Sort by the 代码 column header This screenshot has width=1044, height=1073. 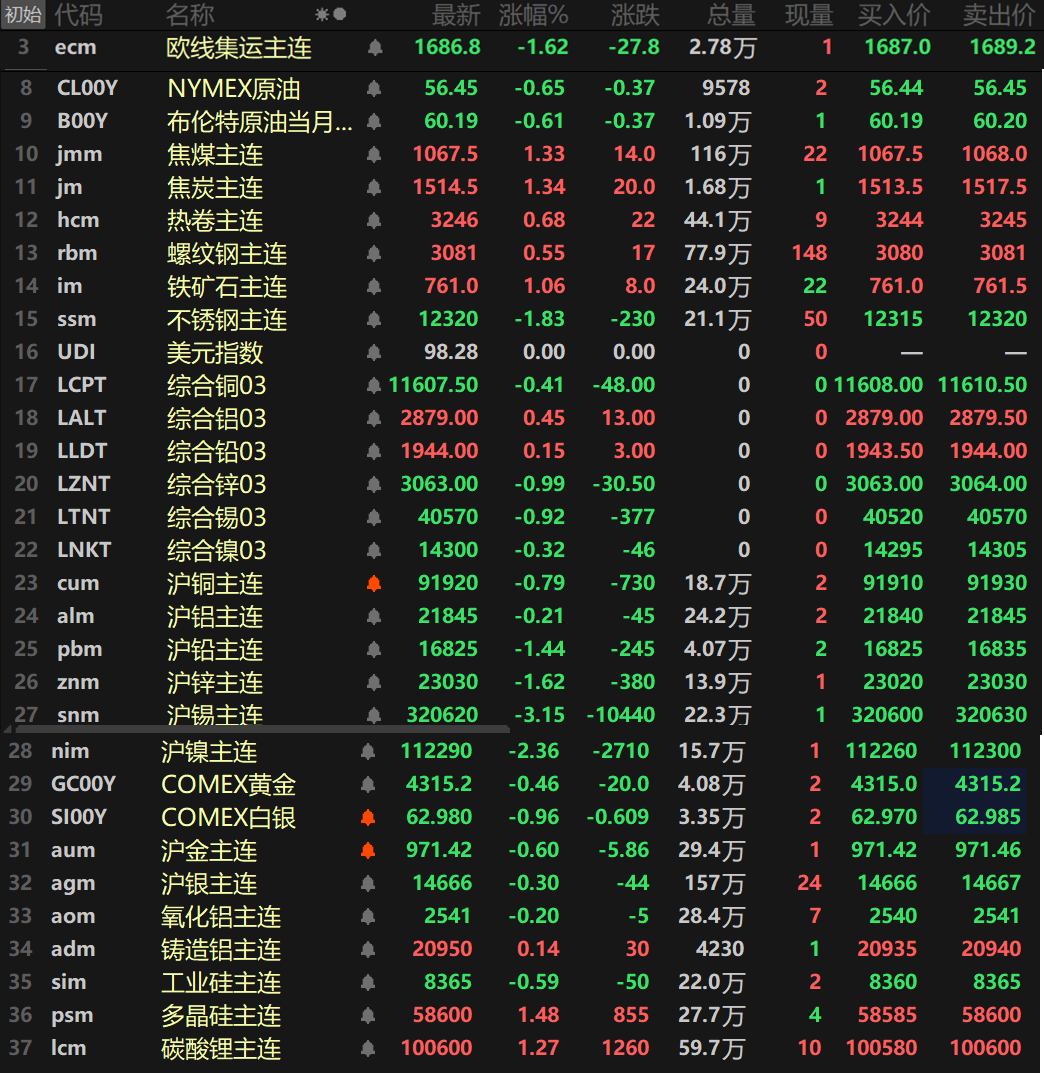tap(78, 14)
